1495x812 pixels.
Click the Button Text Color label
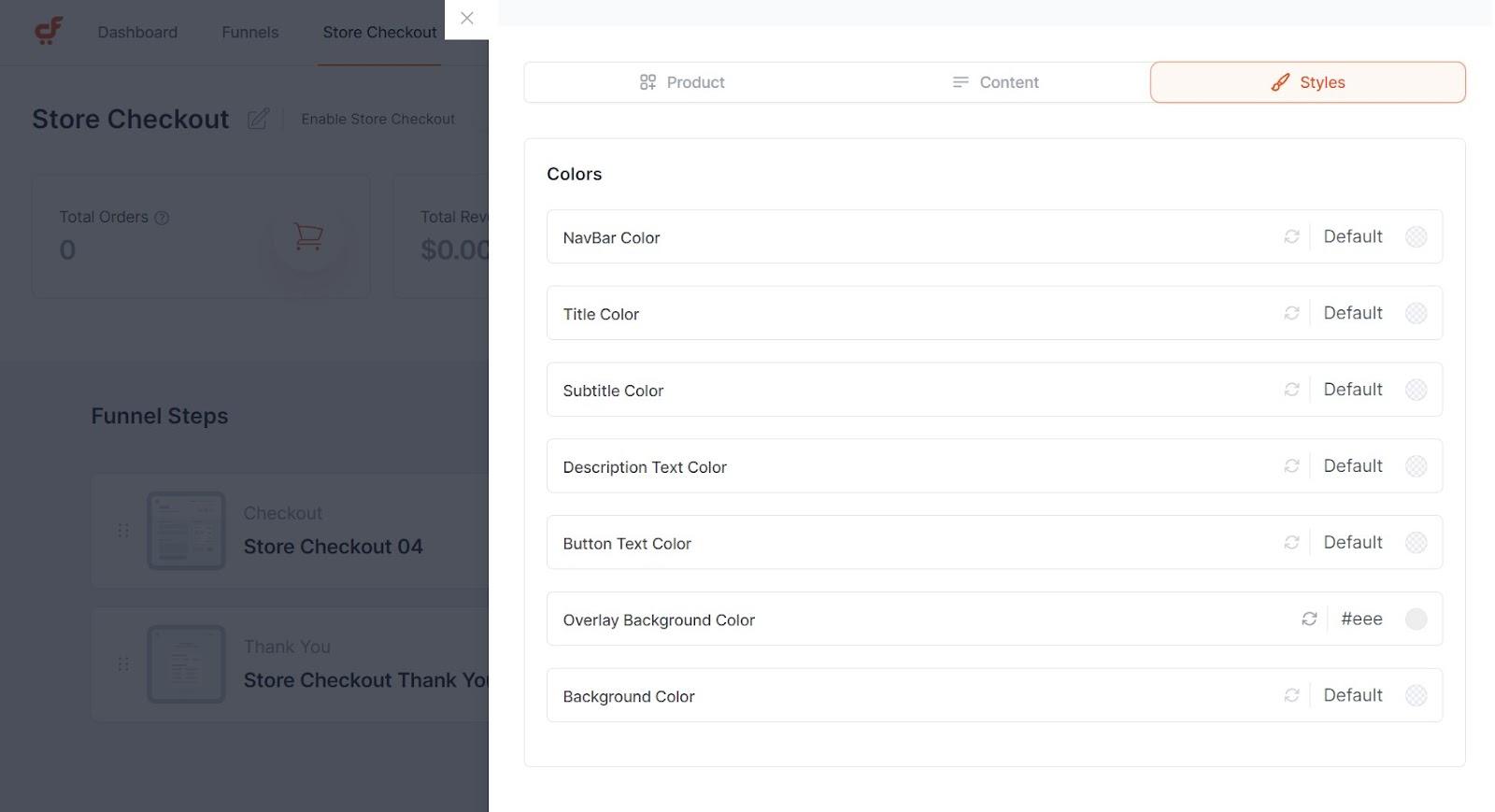[627, 544]
